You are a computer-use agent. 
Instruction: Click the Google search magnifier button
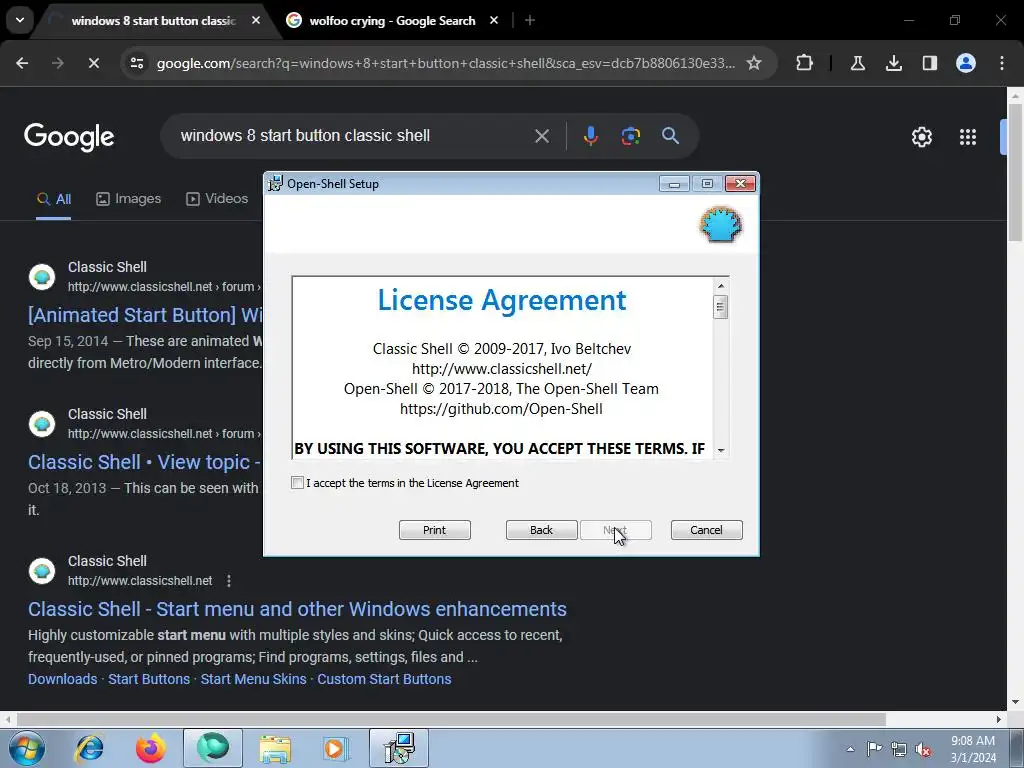coord(670,136)
